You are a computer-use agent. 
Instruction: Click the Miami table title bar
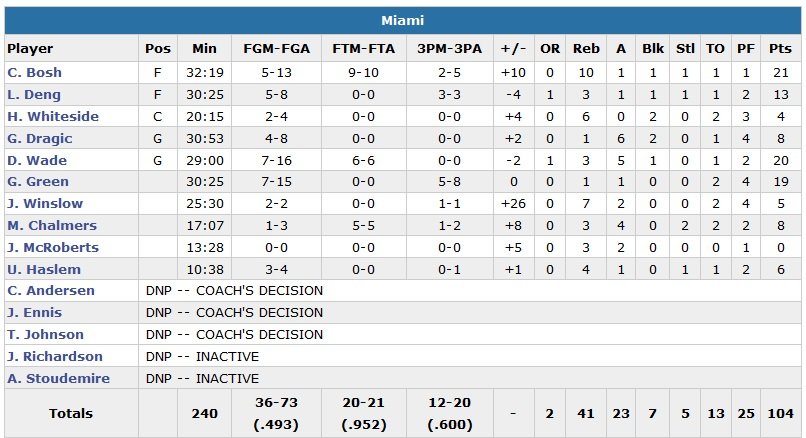(403, 20)
